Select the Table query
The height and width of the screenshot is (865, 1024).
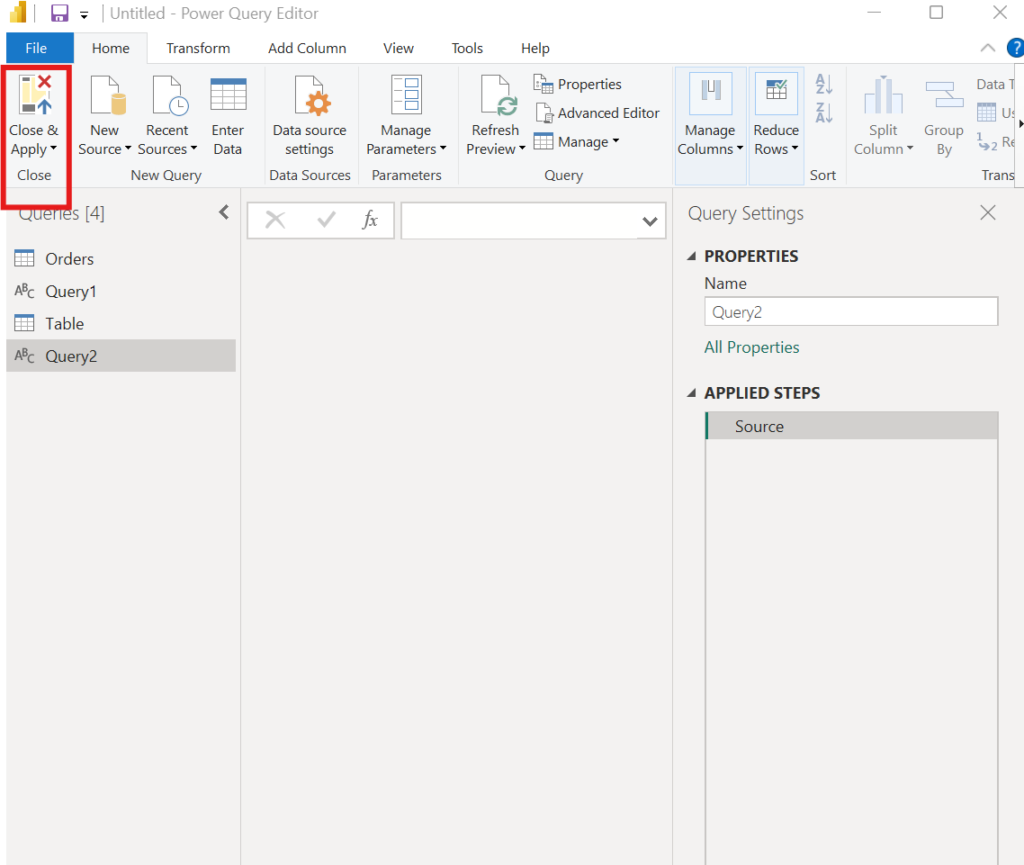[121, 324]
